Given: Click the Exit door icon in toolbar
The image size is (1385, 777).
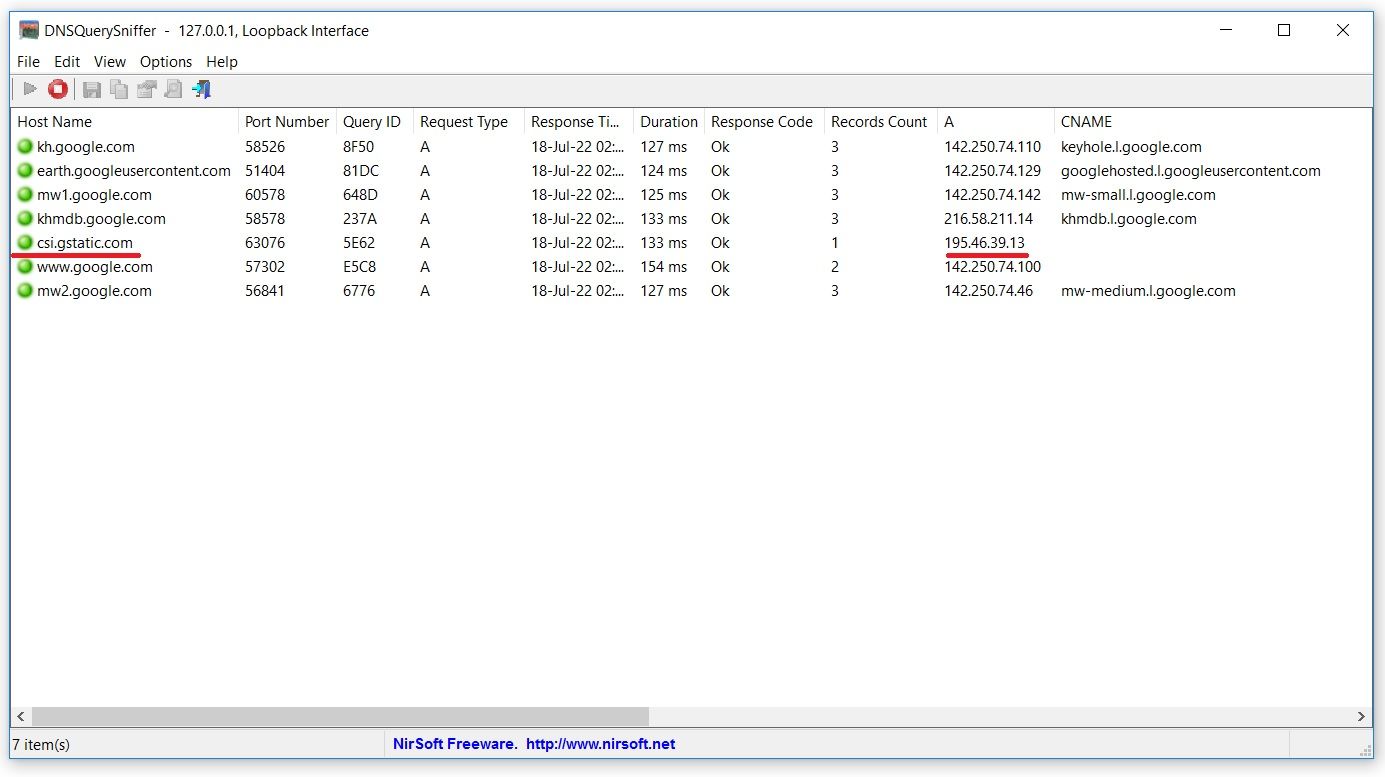Looking at the screenshot, I should coord(202,89).
